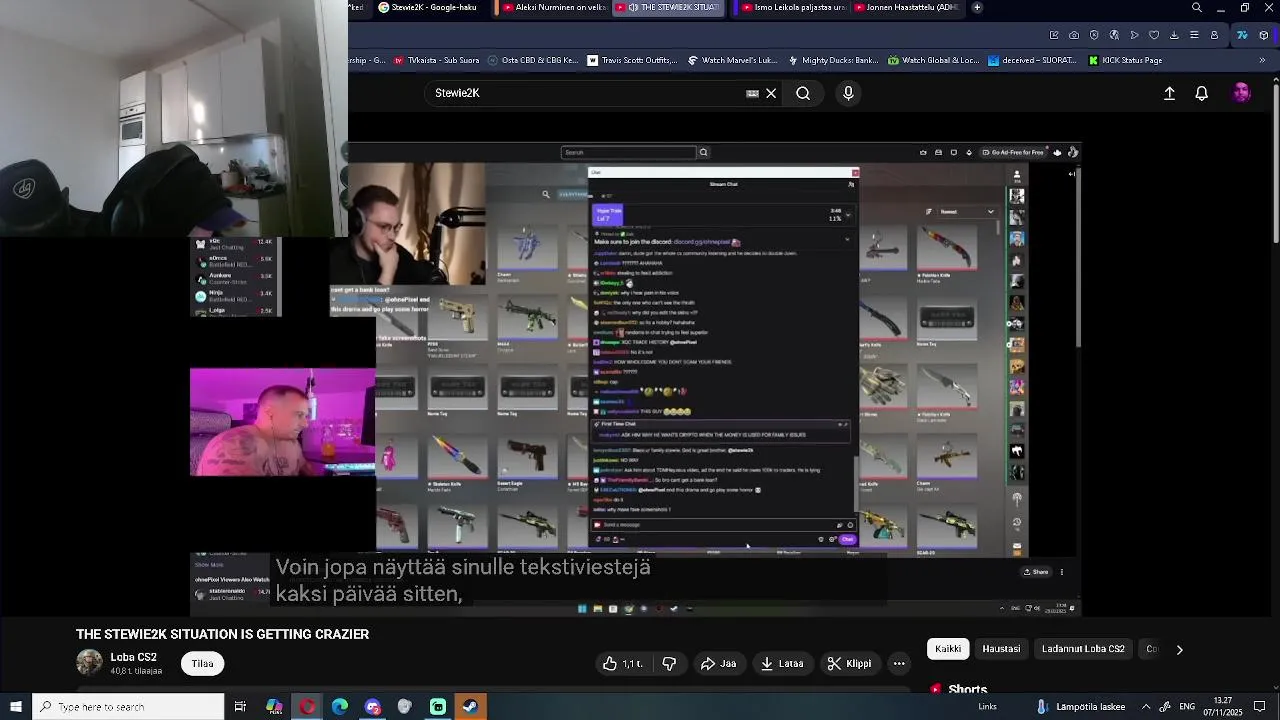Image resolution: width=1280 pixels, height=720 pixels.
Task: Click the Windows taskbar search box
Action: coord(128,707)
